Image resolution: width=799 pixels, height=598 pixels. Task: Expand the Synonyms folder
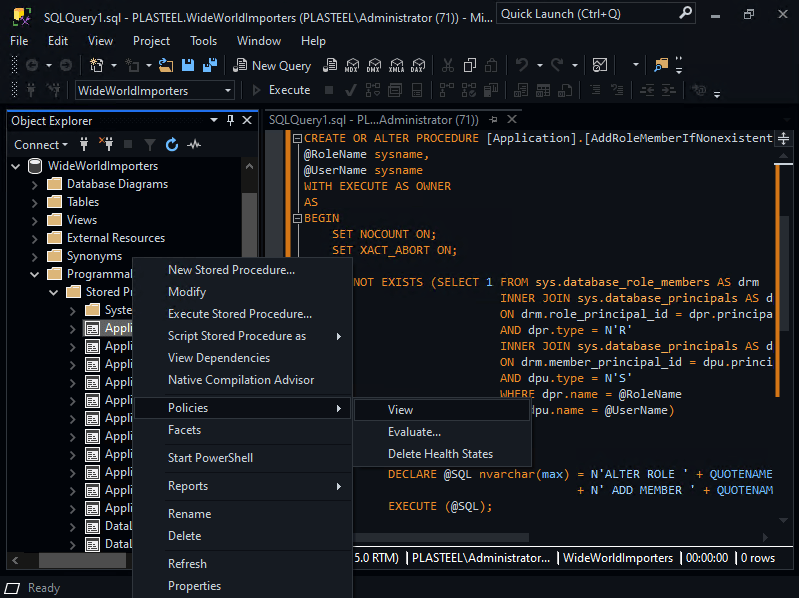[x=35, y=256]
